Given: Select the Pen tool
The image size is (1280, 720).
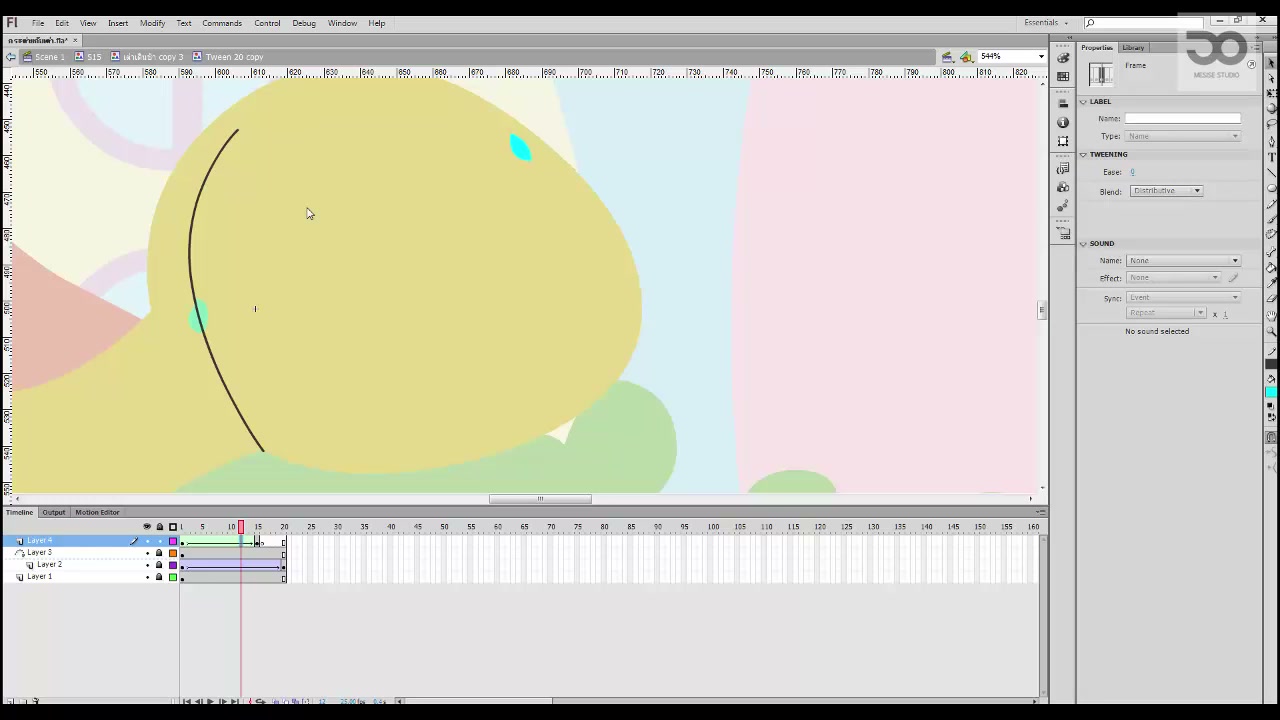Looking at the screenshot, I should [1271, 142].
